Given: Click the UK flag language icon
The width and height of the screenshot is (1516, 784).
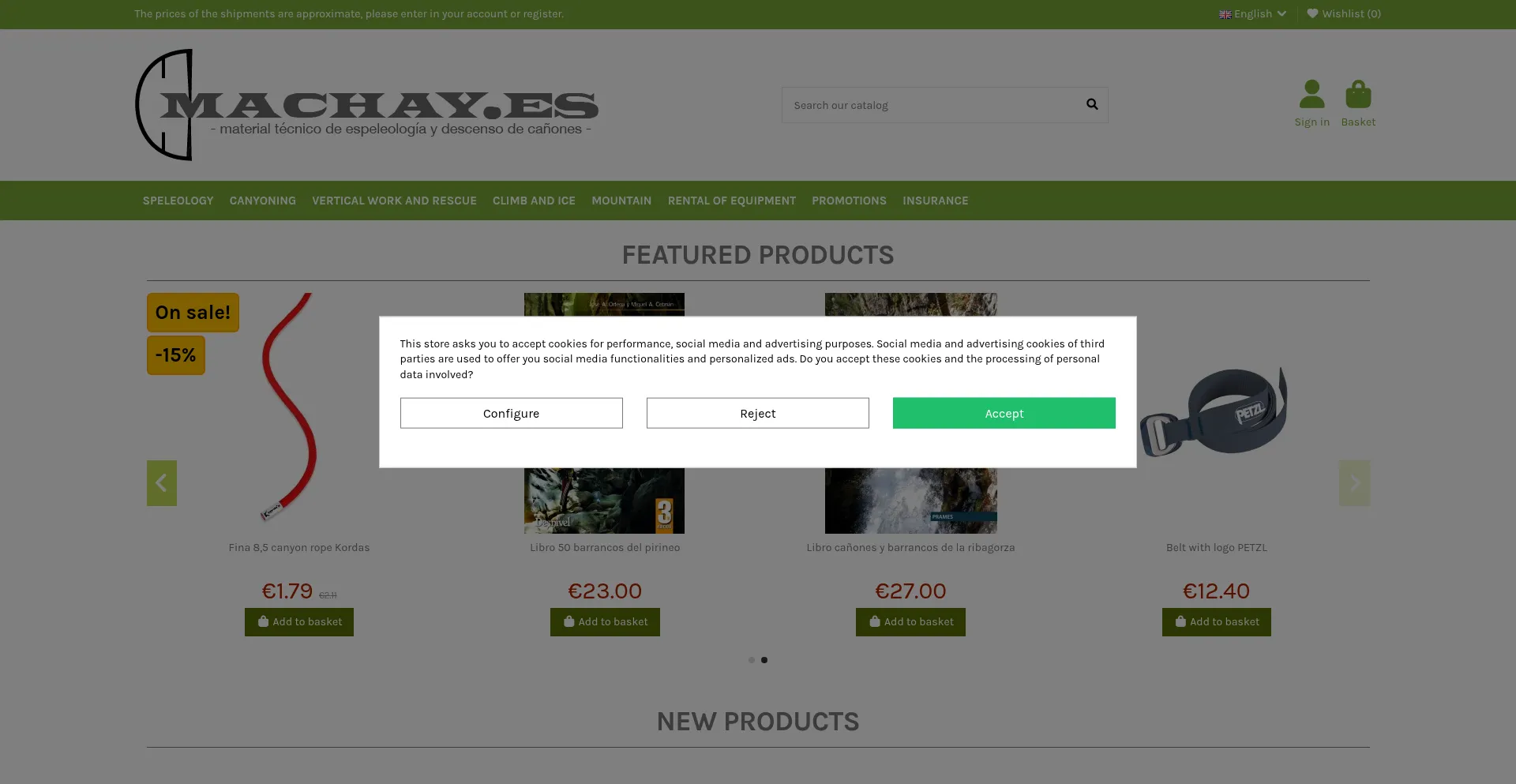Looking at the screenshot, I should pyautogui.click(x=1225, y=14).
